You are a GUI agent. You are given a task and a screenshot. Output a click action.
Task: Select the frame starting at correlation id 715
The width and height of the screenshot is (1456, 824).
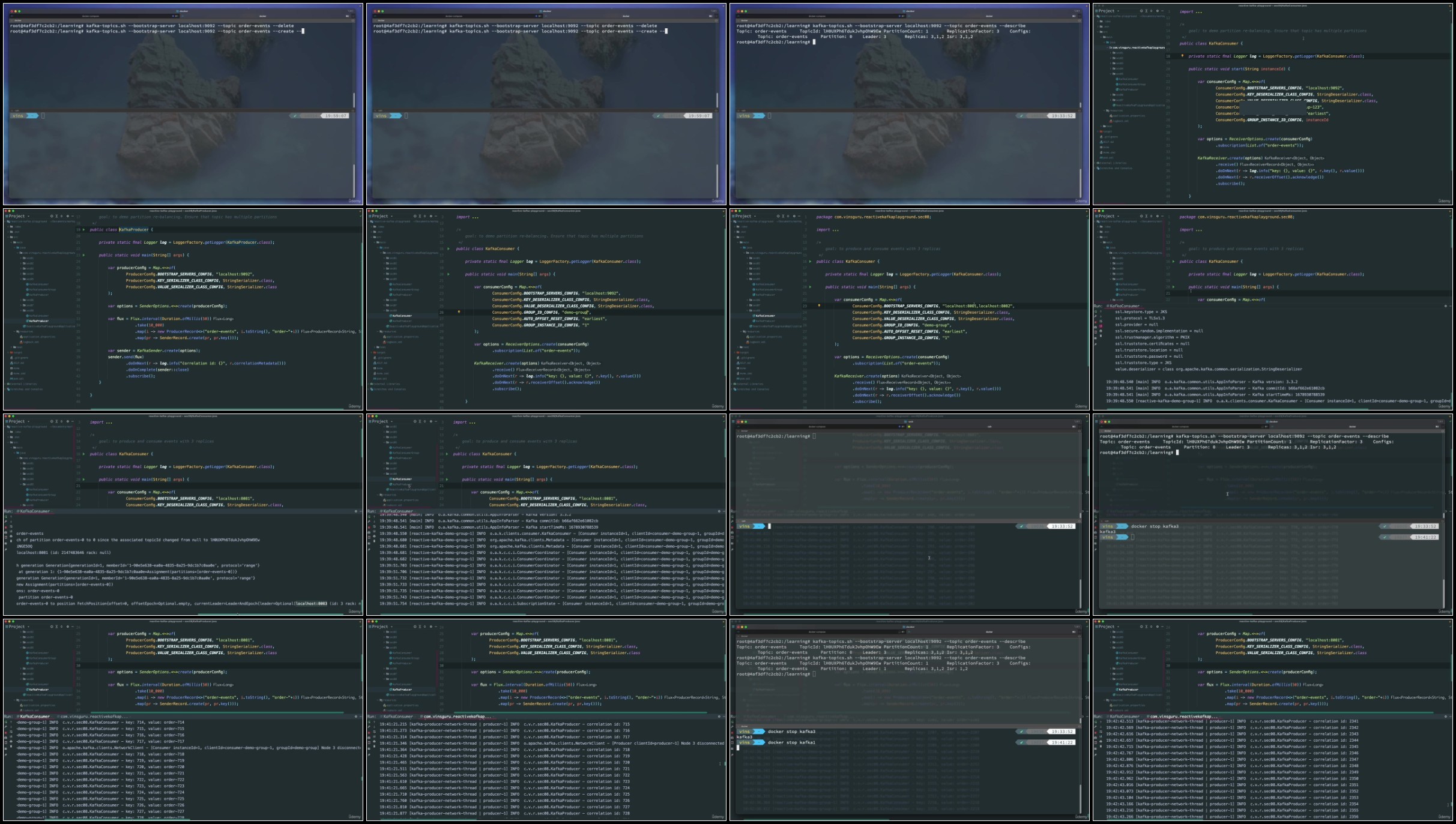click(x=546, y=720)
